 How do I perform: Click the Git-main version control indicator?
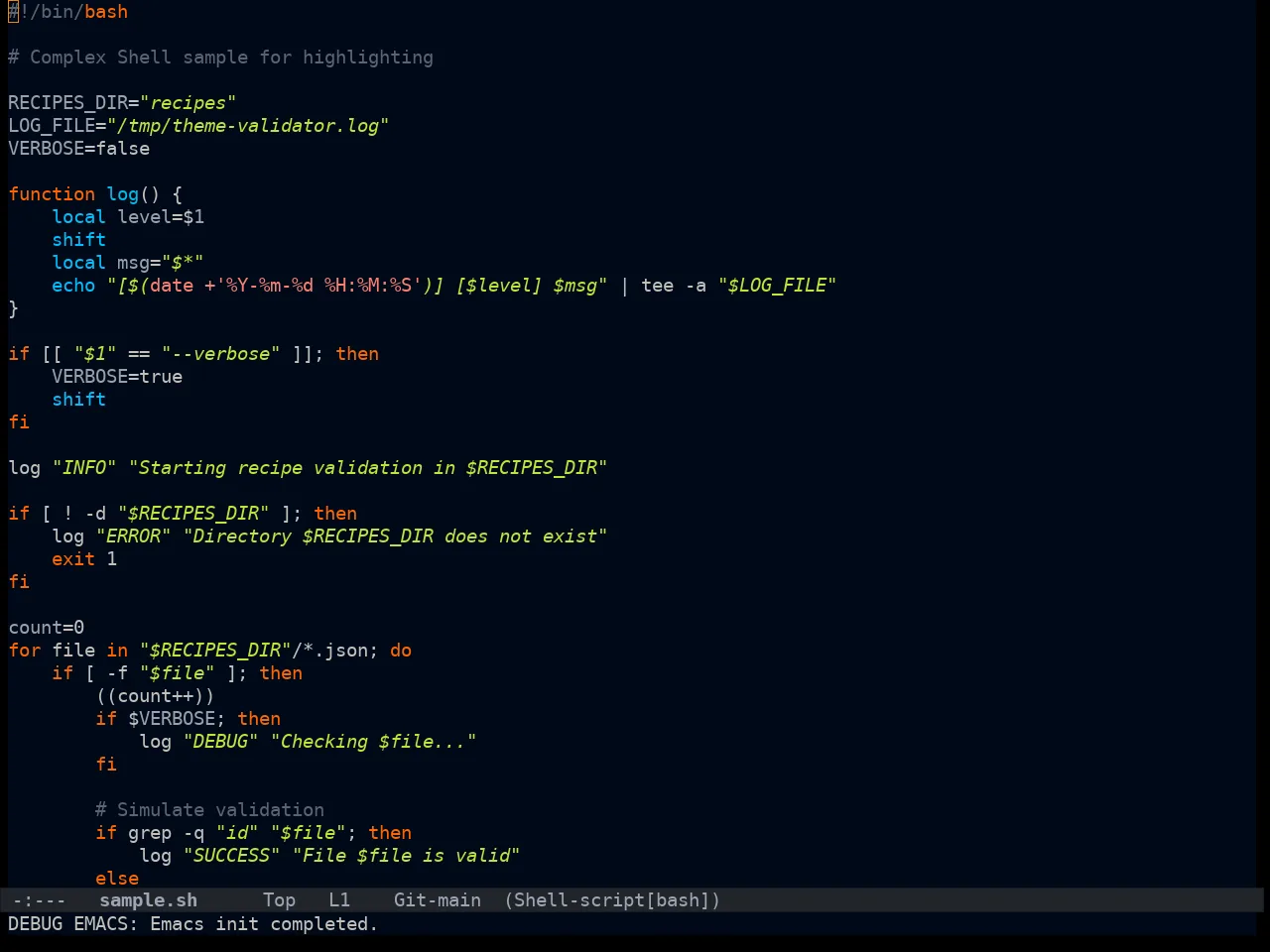pyautogui.click(x=438, y=900)
